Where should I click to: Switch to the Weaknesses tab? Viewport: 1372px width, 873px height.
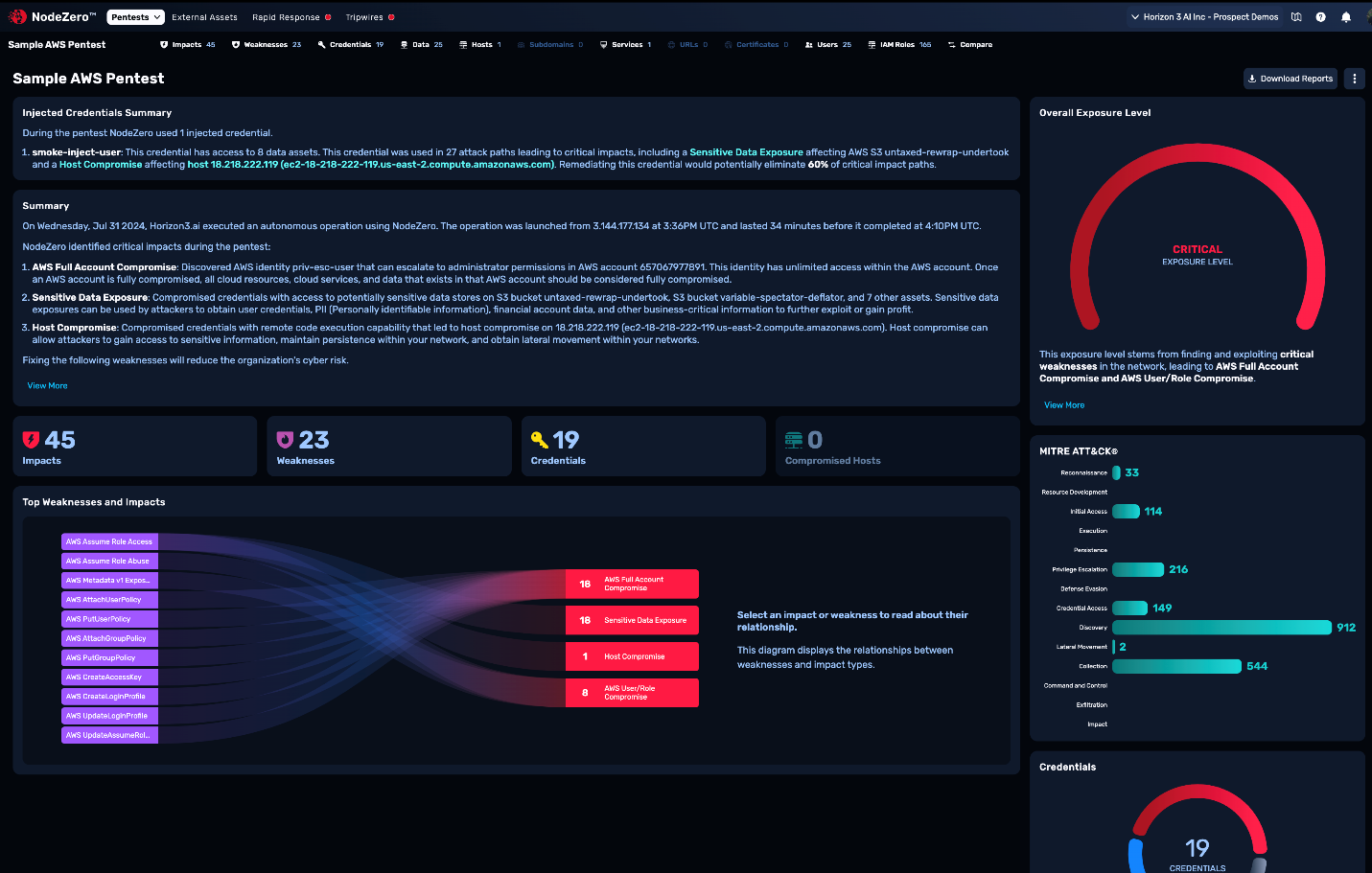click(267, 45)
